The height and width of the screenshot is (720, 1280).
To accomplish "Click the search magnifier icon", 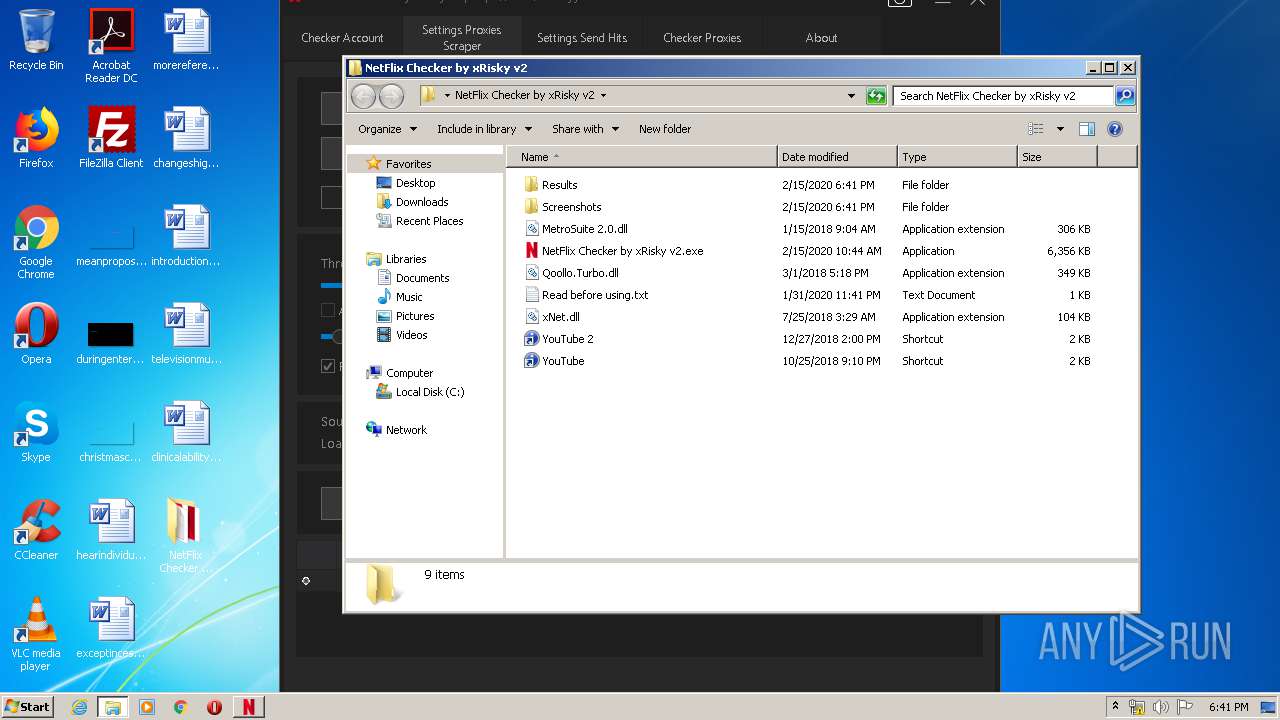I will [1124, 96].
